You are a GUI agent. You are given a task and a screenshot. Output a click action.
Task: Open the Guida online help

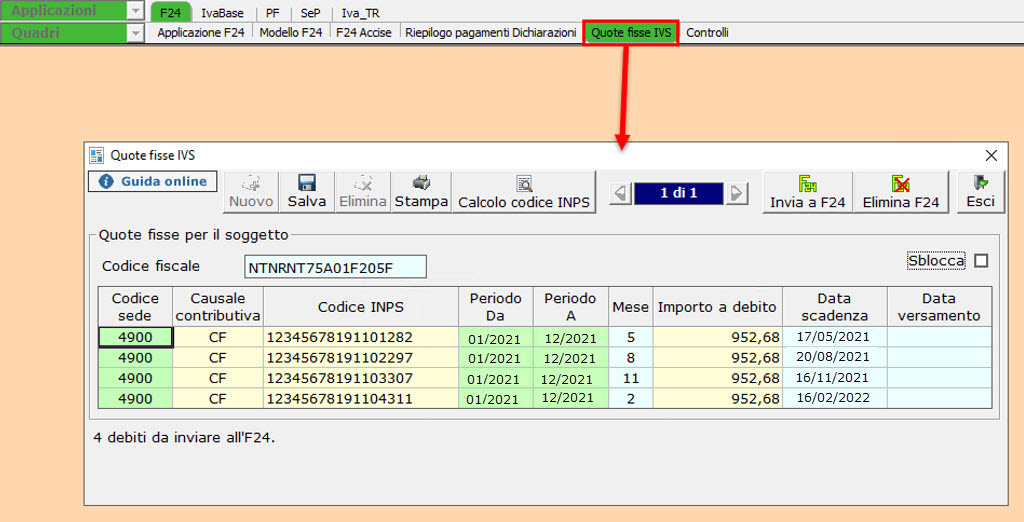[153, 181]
